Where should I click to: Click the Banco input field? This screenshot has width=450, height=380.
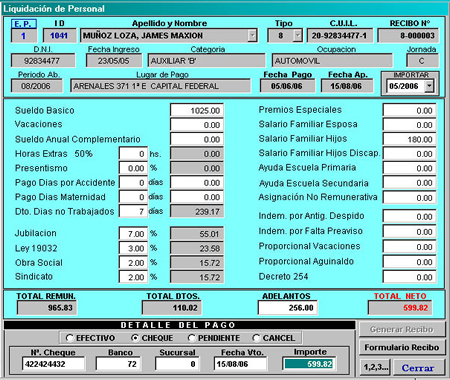point(118,364)
